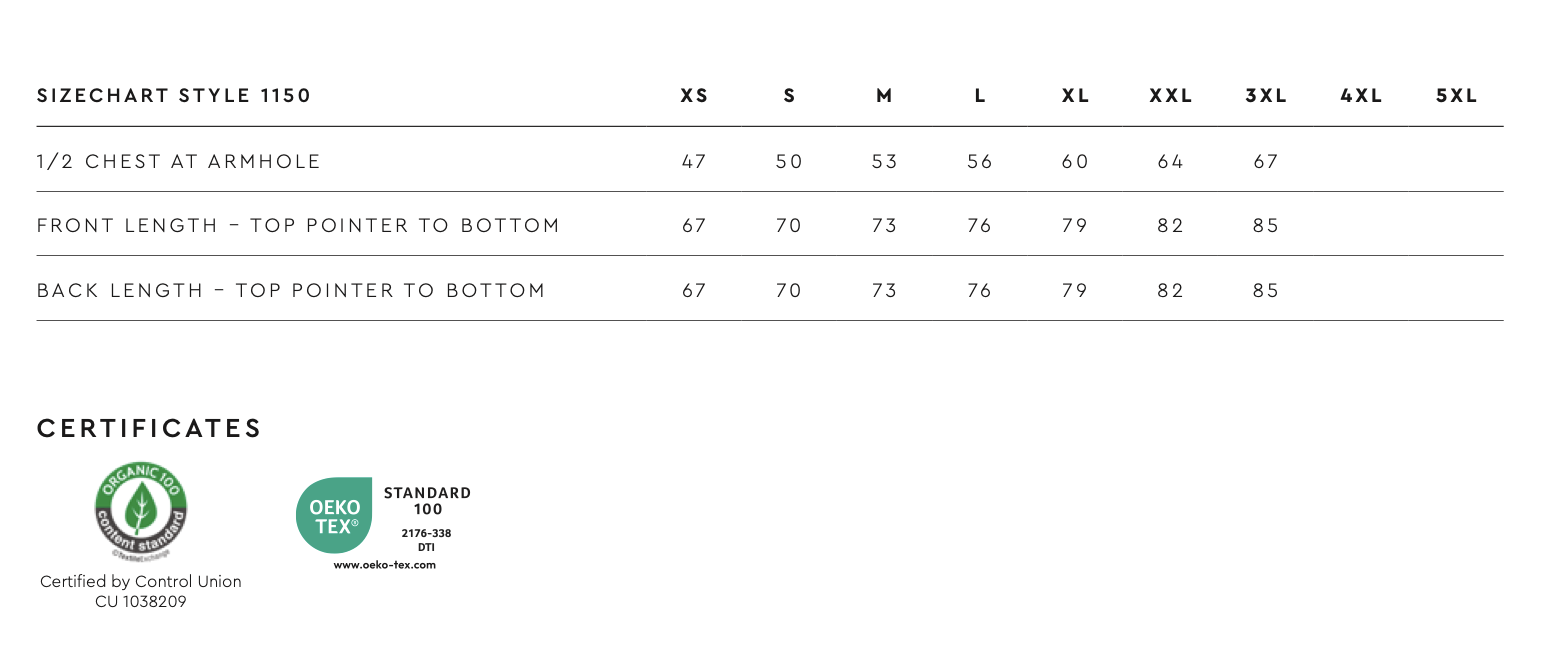This screenshot has width=1544, height=668.
Task: Click the Standard 100 certificate label
Action: coord(427,501)
